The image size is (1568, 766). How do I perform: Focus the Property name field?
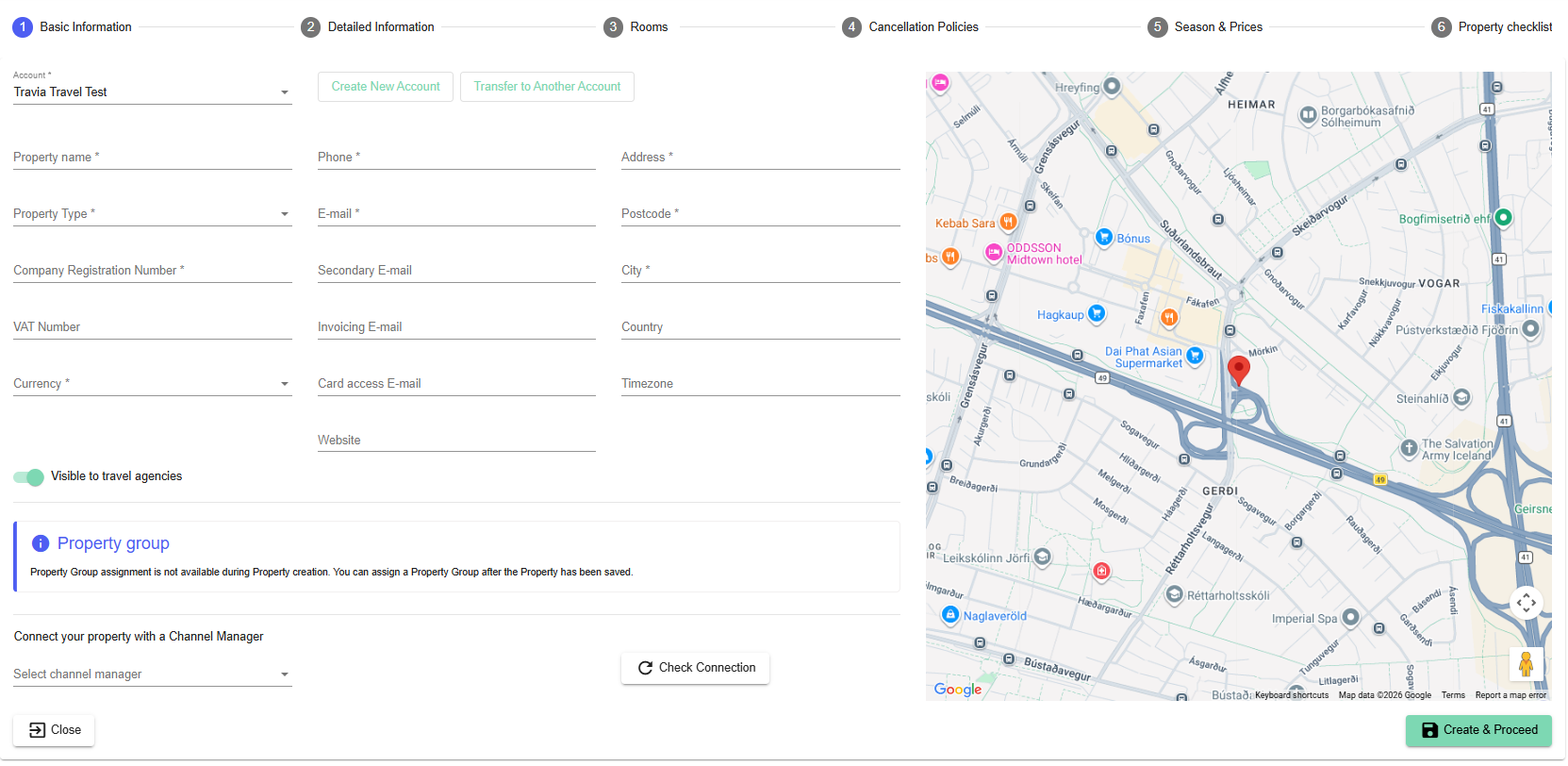pos(153,158)
